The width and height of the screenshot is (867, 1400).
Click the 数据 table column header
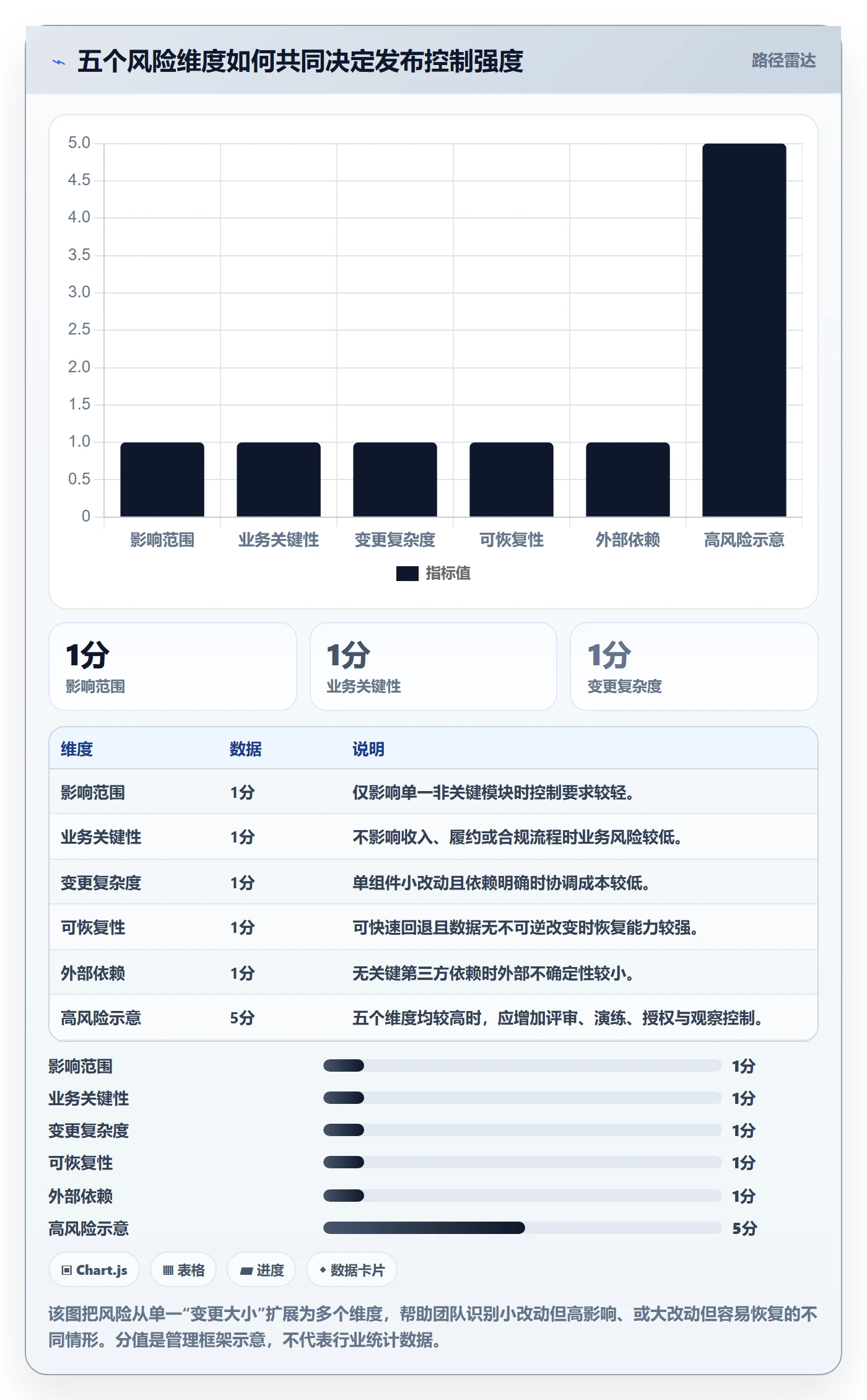246,749
